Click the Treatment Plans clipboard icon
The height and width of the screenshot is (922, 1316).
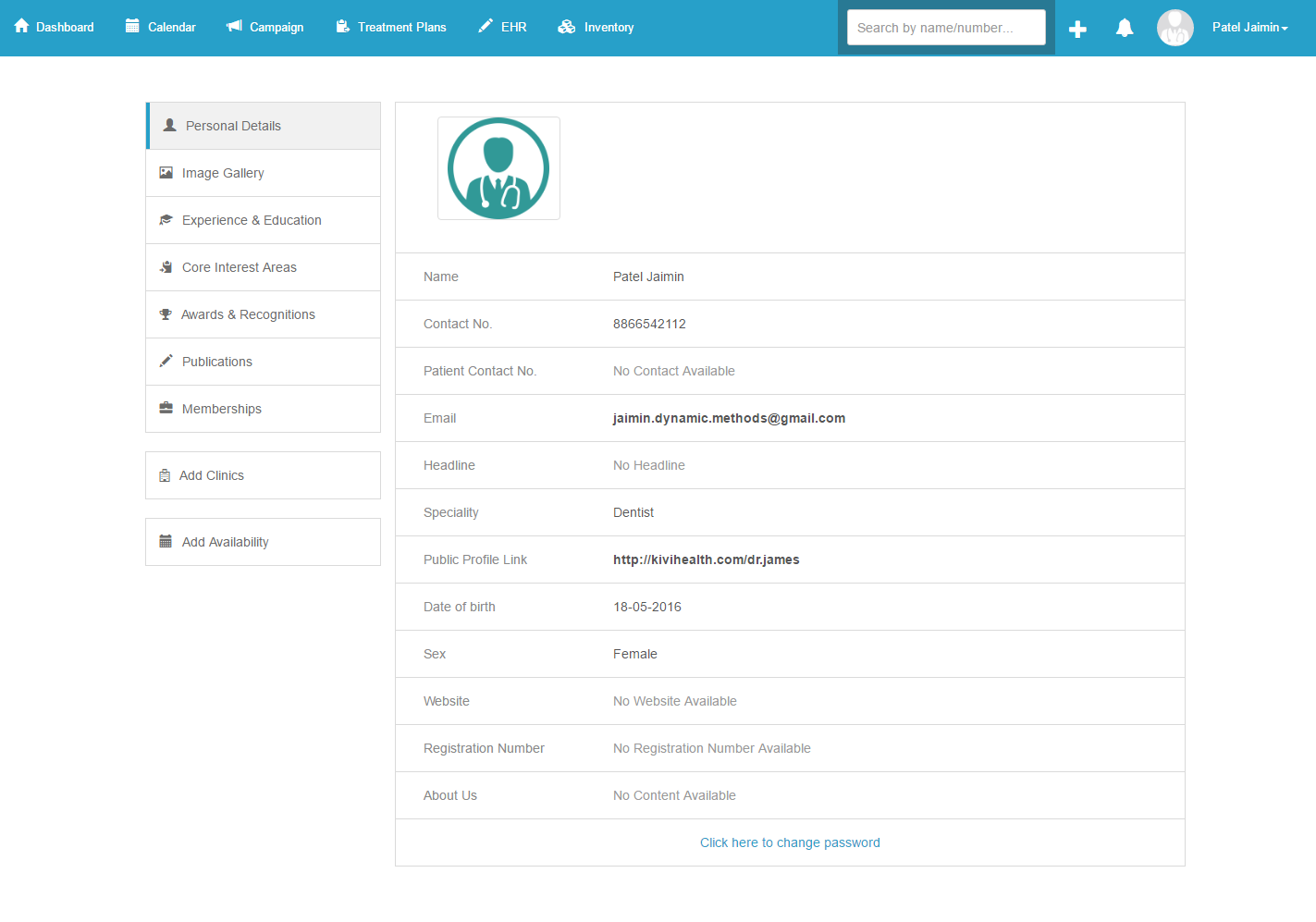342,26
